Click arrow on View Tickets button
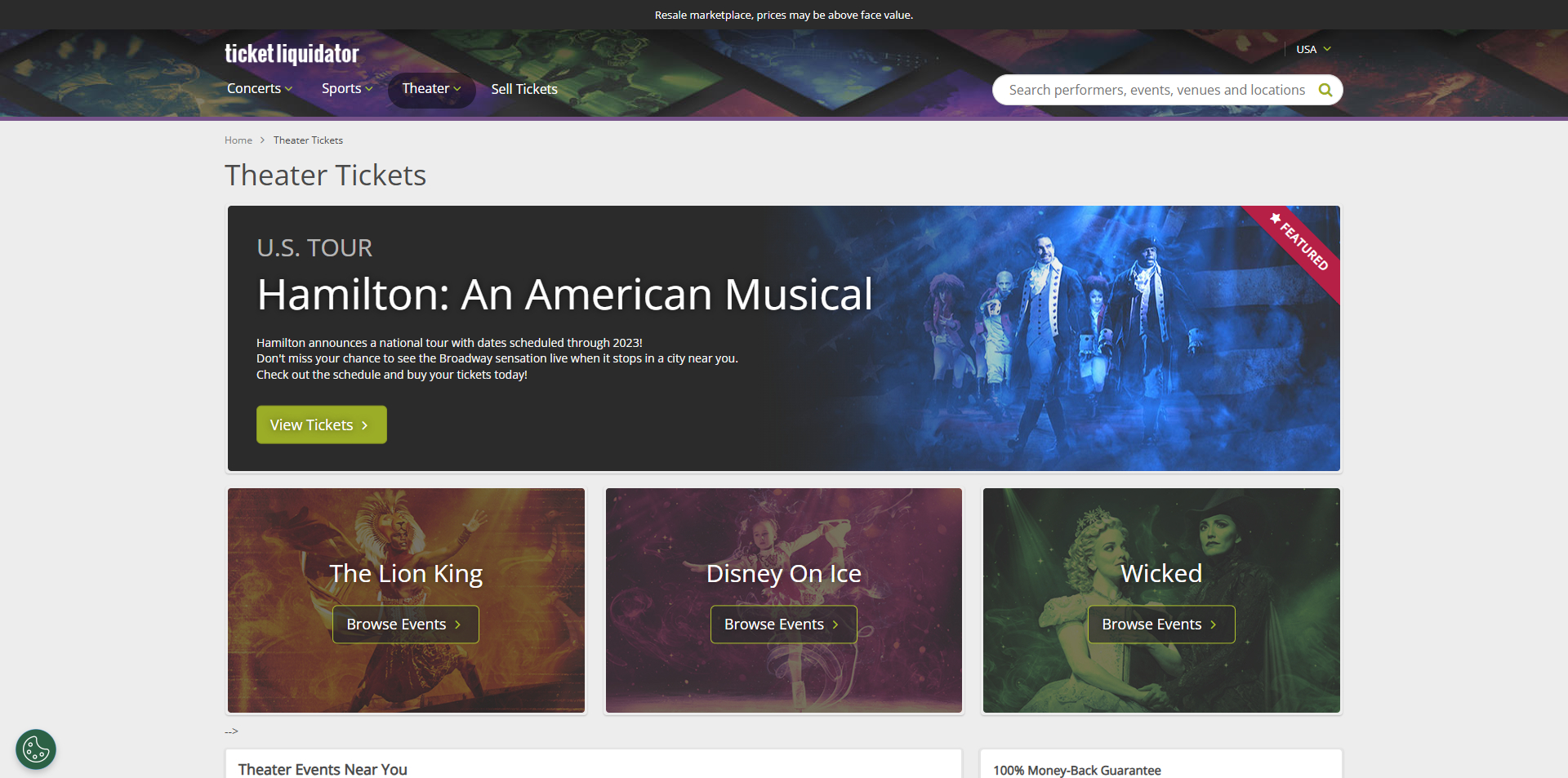Viewport: 1568px width, 778px height. coord(365,425)
